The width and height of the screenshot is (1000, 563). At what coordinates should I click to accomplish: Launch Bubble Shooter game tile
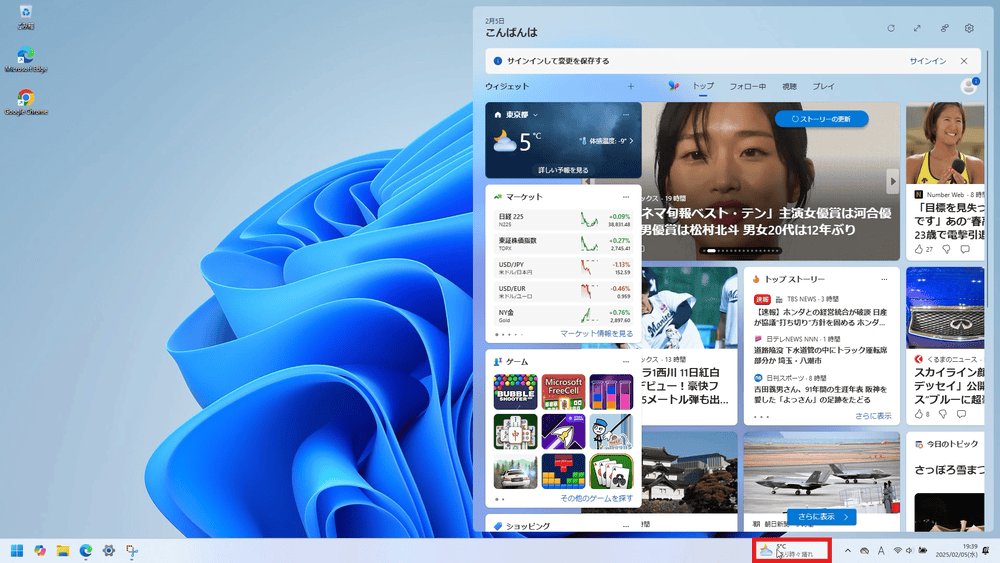coord(515,392)
